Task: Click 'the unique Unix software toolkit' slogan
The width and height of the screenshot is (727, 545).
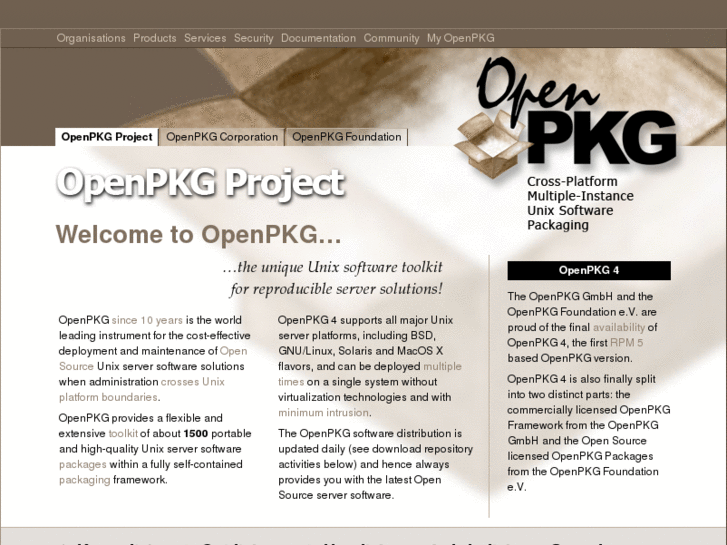Action: 333,267
